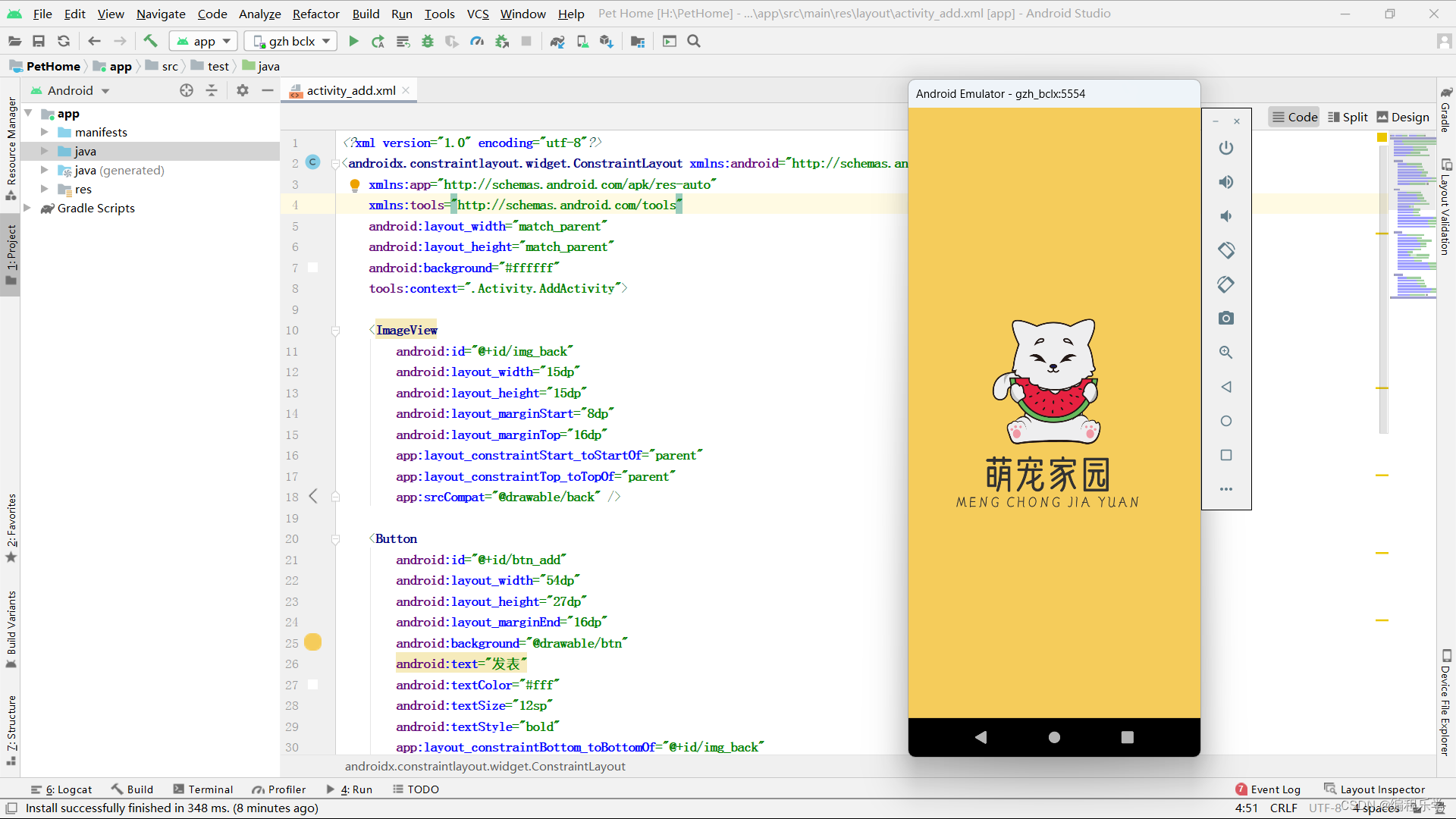Run the app from the toolbar
The image size is (1456, 819).
pos(353,41)
